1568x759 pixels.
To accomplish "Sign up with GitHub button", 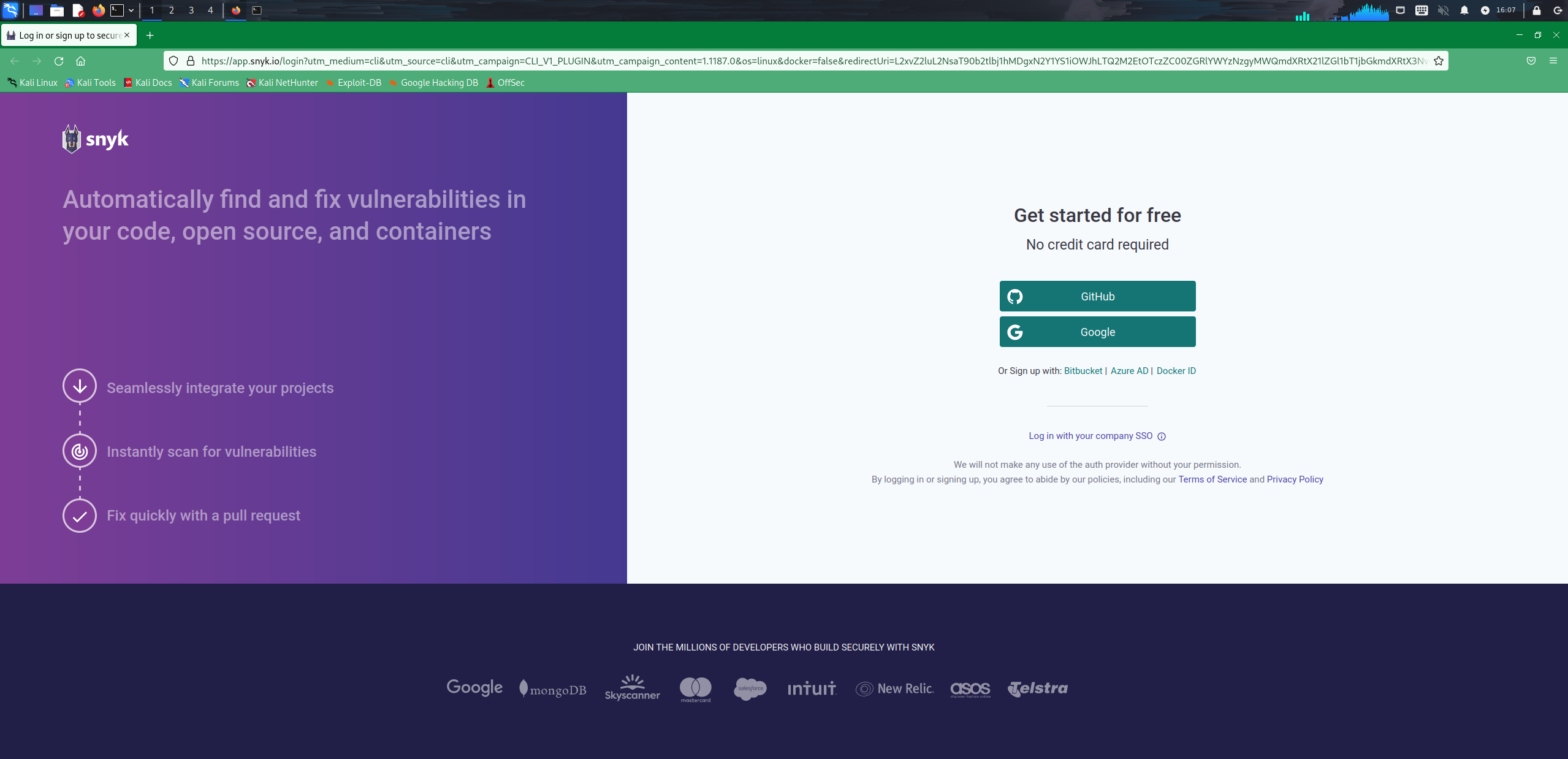I will tap(1097, 297).
